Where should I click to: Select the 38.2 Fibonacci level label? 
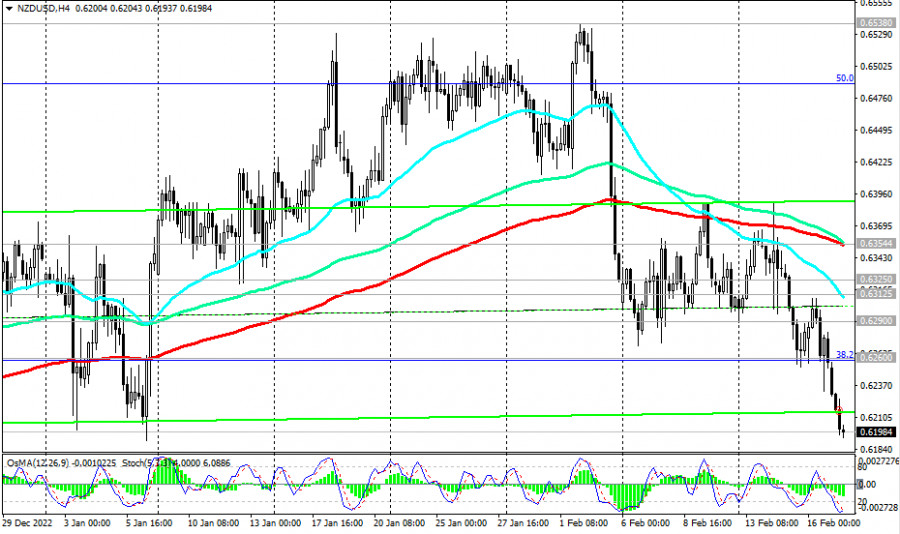(844, 354)
